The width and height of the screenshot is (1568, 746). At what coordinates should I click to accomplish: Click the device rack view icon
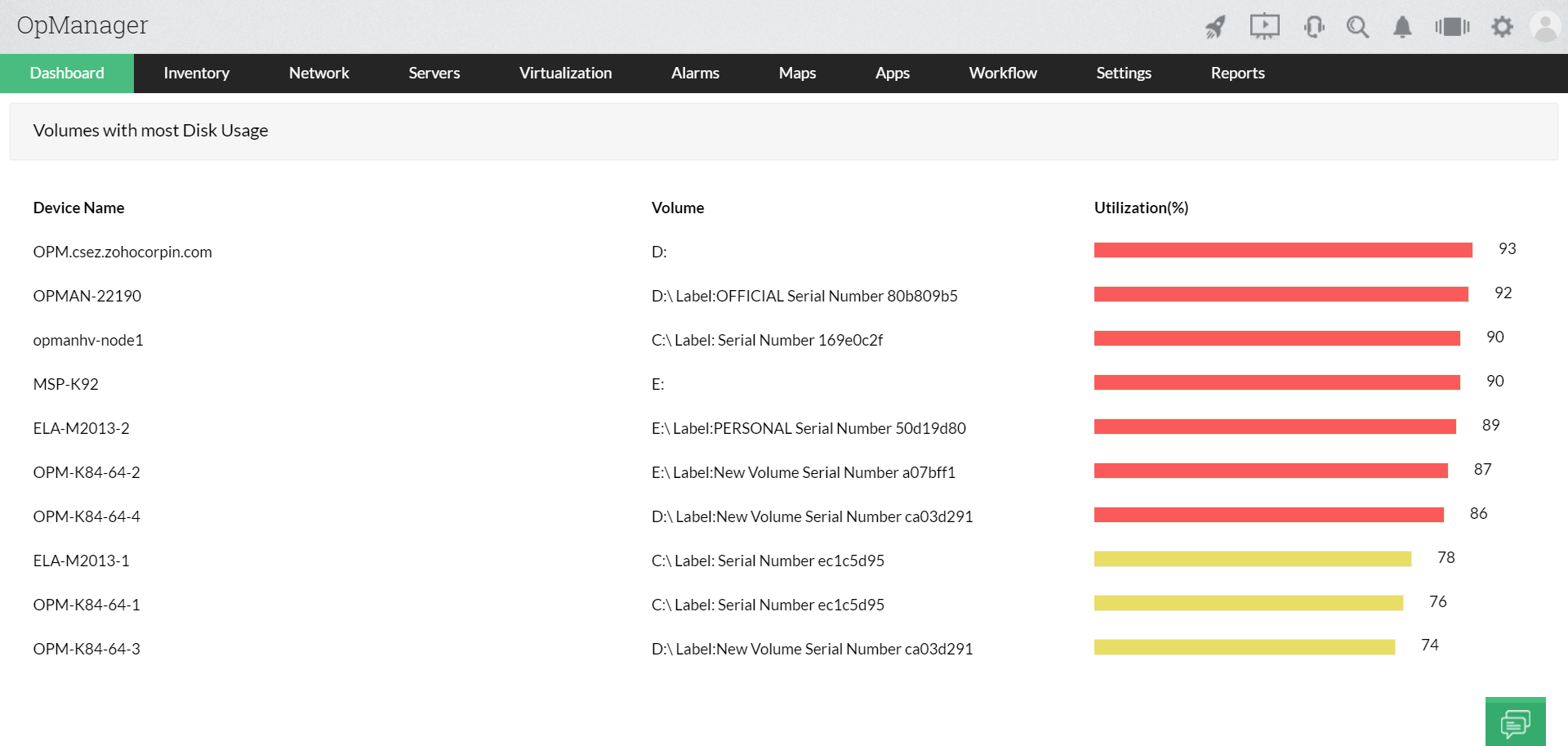[1452, 27]
